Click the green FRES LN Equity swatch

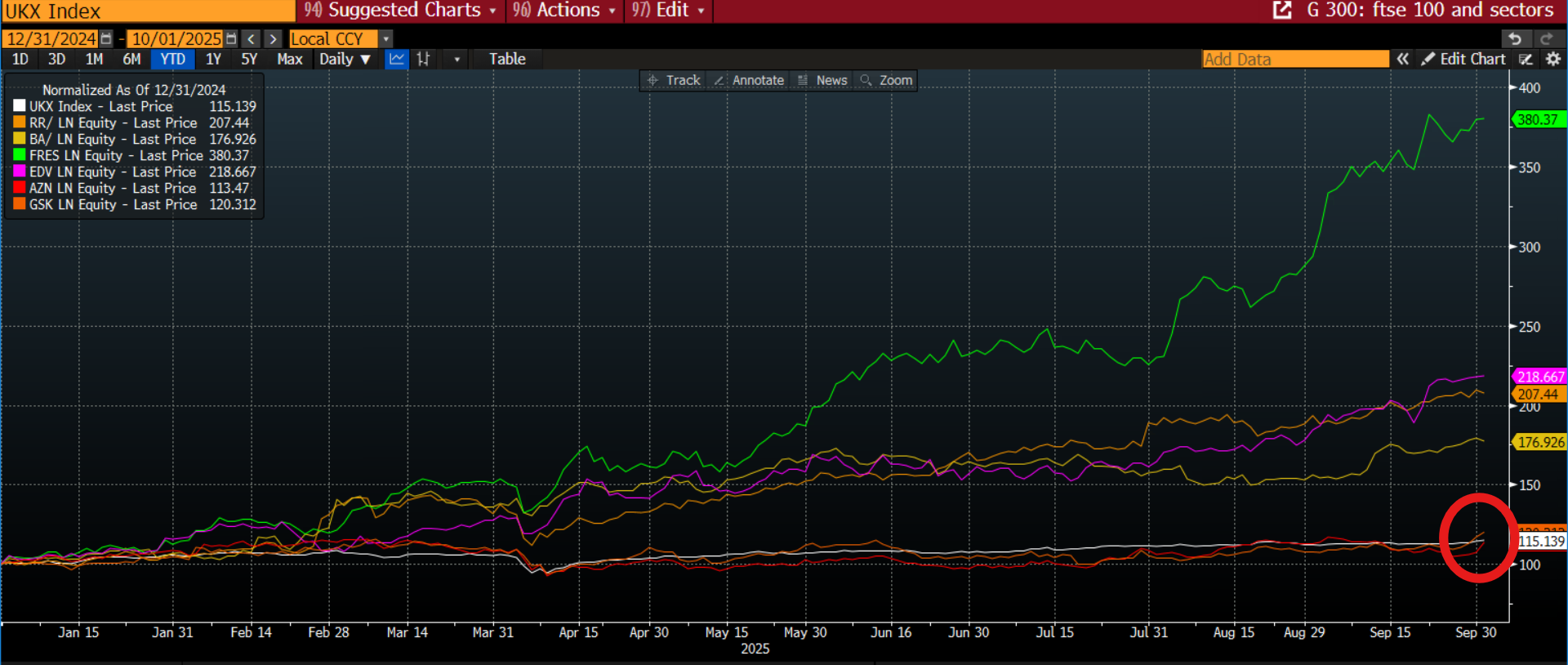coord(20,155)
